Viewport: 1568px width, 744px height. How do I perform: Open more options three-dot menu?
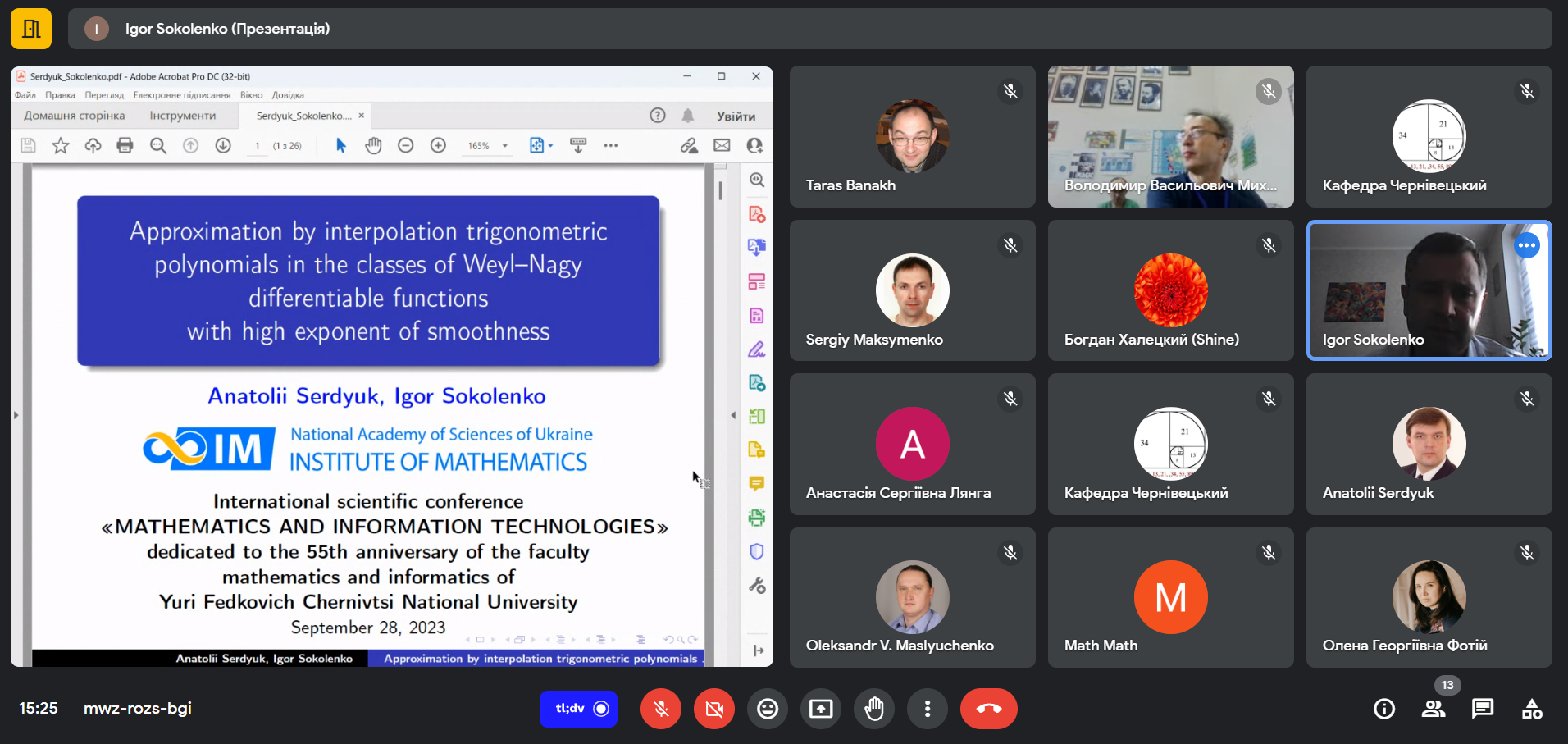pos(928,709)
